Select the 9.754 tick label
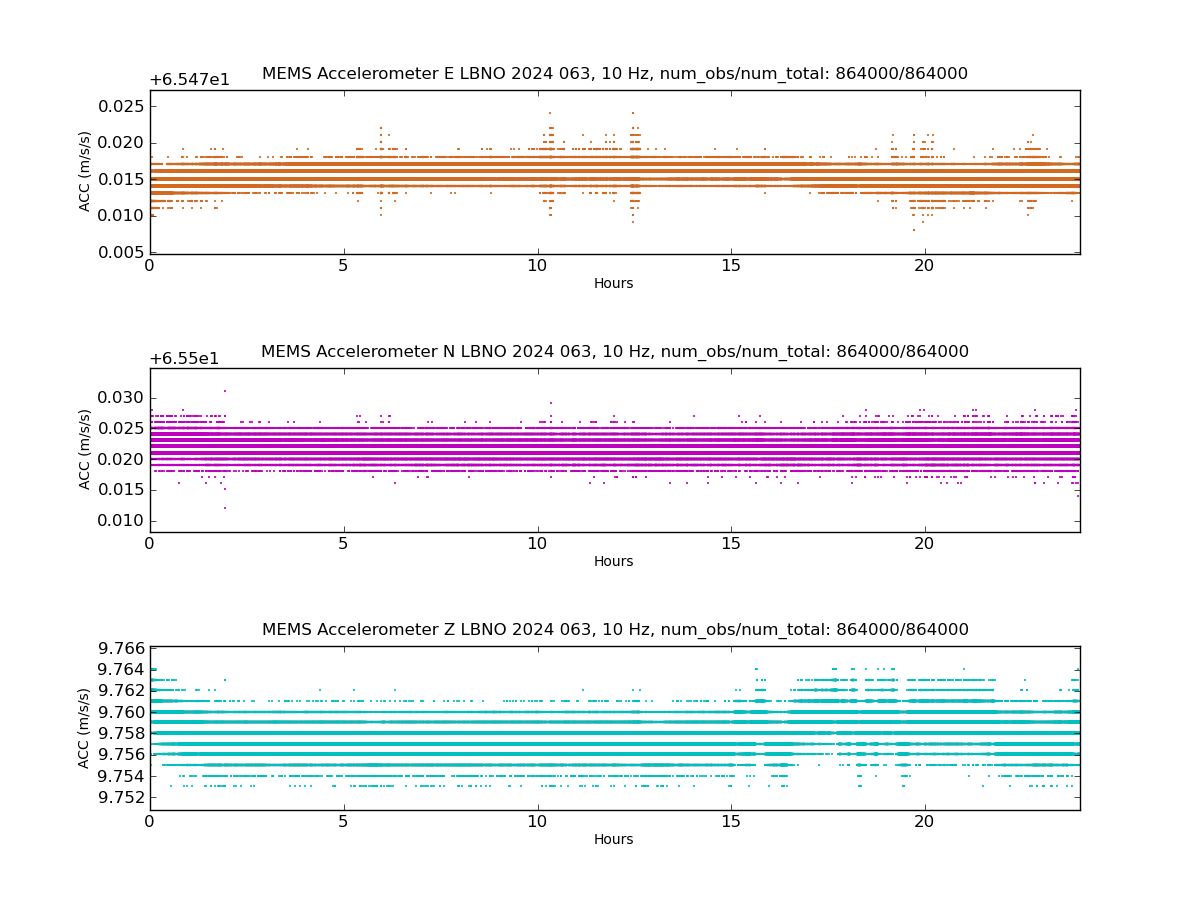 [x=120, y=776]
